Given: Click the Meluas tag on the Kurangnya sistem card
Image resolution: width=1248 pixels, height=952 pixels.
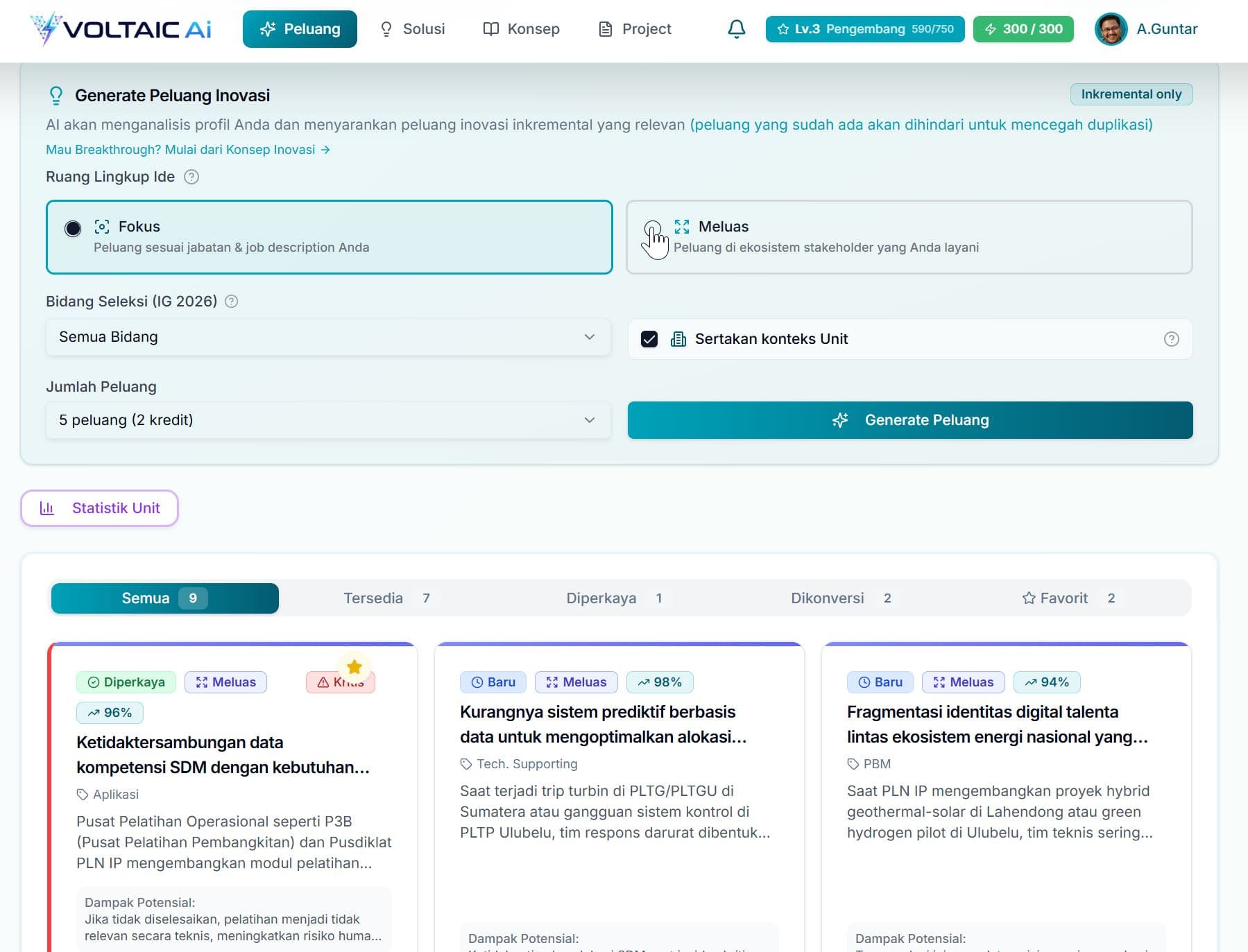Looking at the screenshot, I should tap(576, 682).
